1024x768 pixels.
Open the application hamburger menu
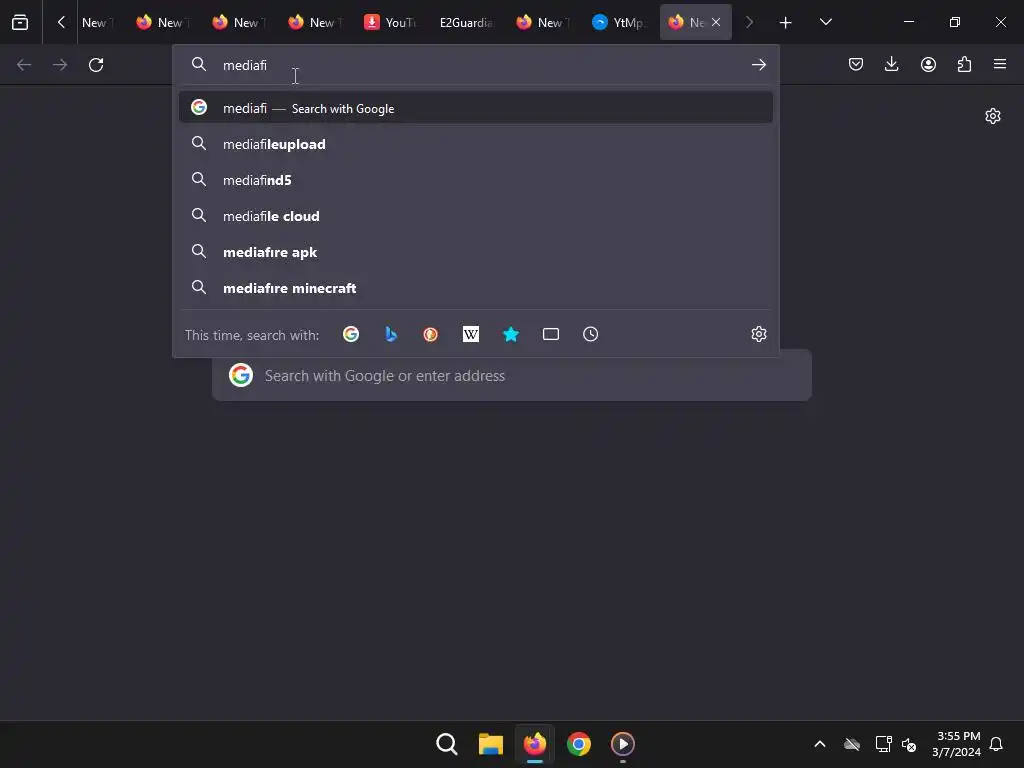1000,64
